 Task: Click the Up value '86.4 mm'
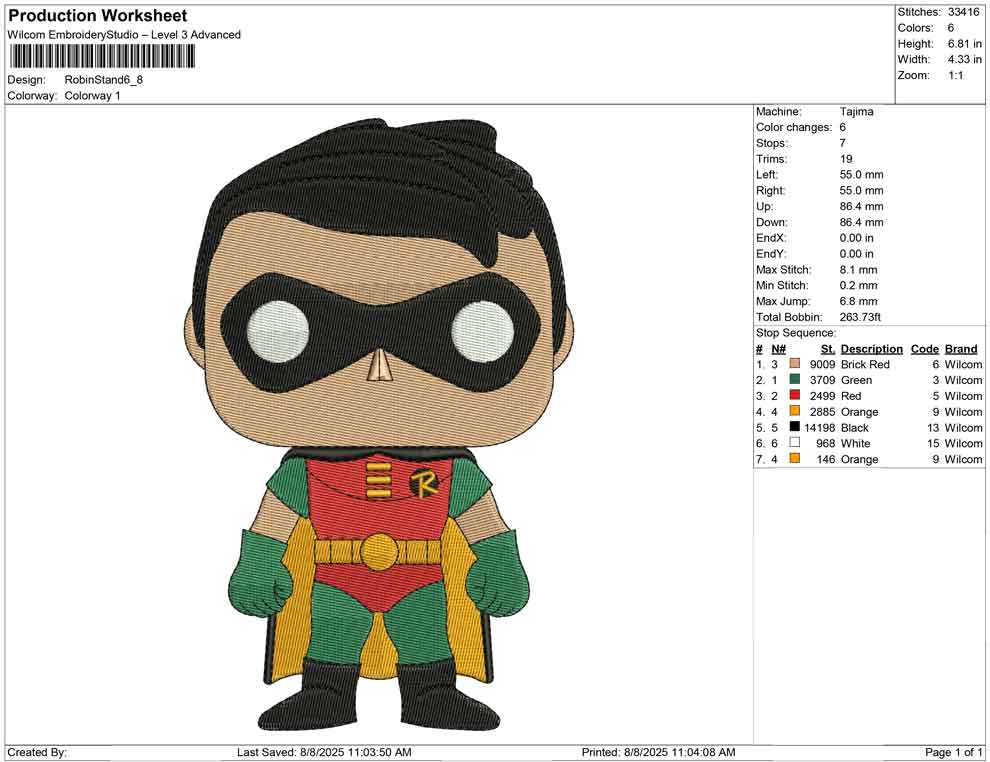861,206
